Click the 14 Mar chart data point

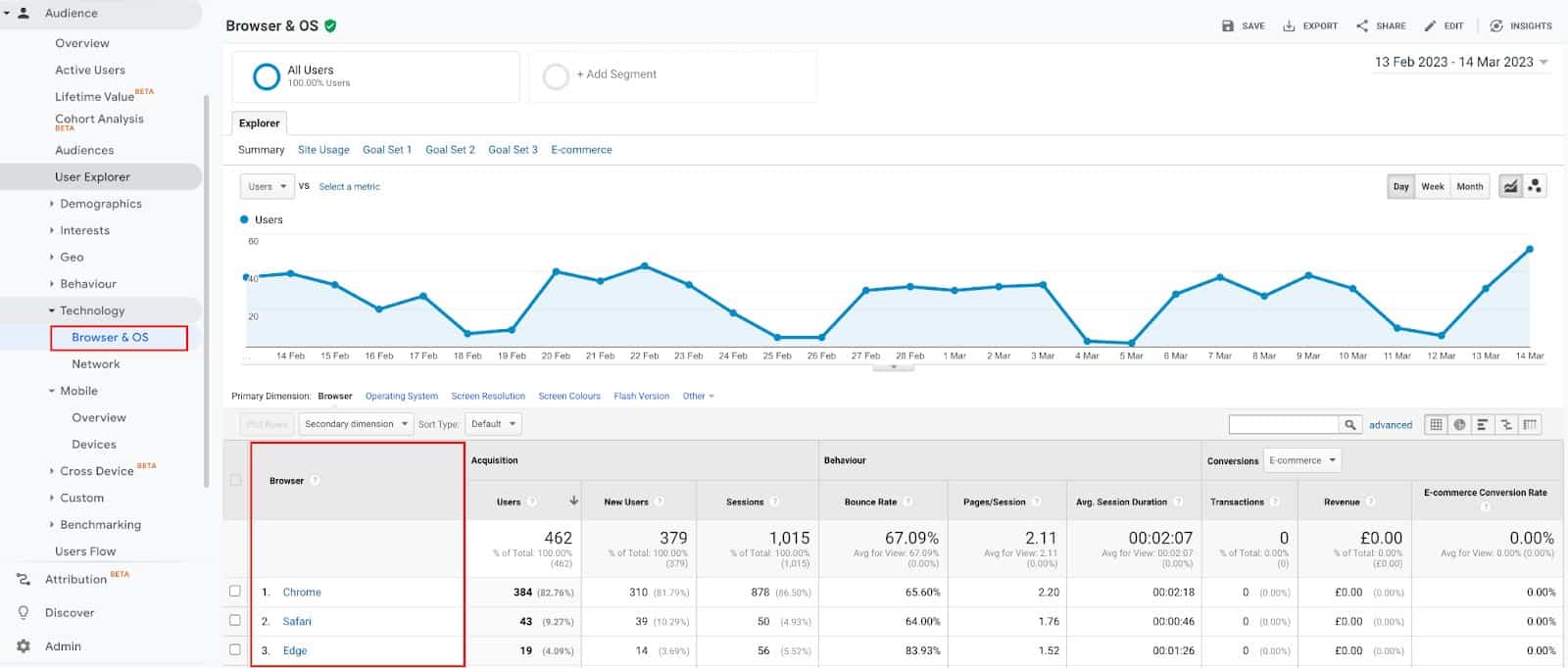coord(1529,249)
